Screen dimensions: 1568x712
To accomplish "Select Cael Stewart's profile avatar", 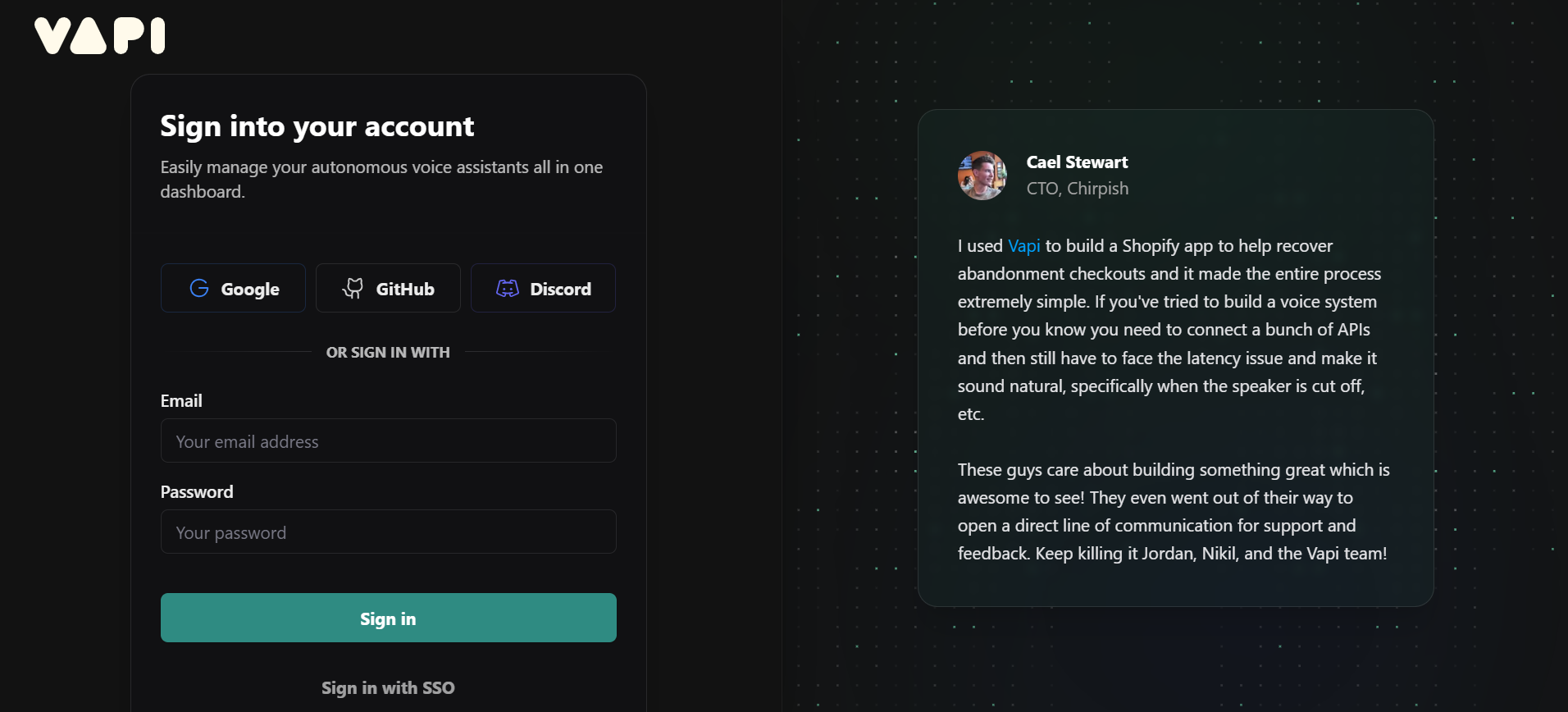I will click(982, 175).
